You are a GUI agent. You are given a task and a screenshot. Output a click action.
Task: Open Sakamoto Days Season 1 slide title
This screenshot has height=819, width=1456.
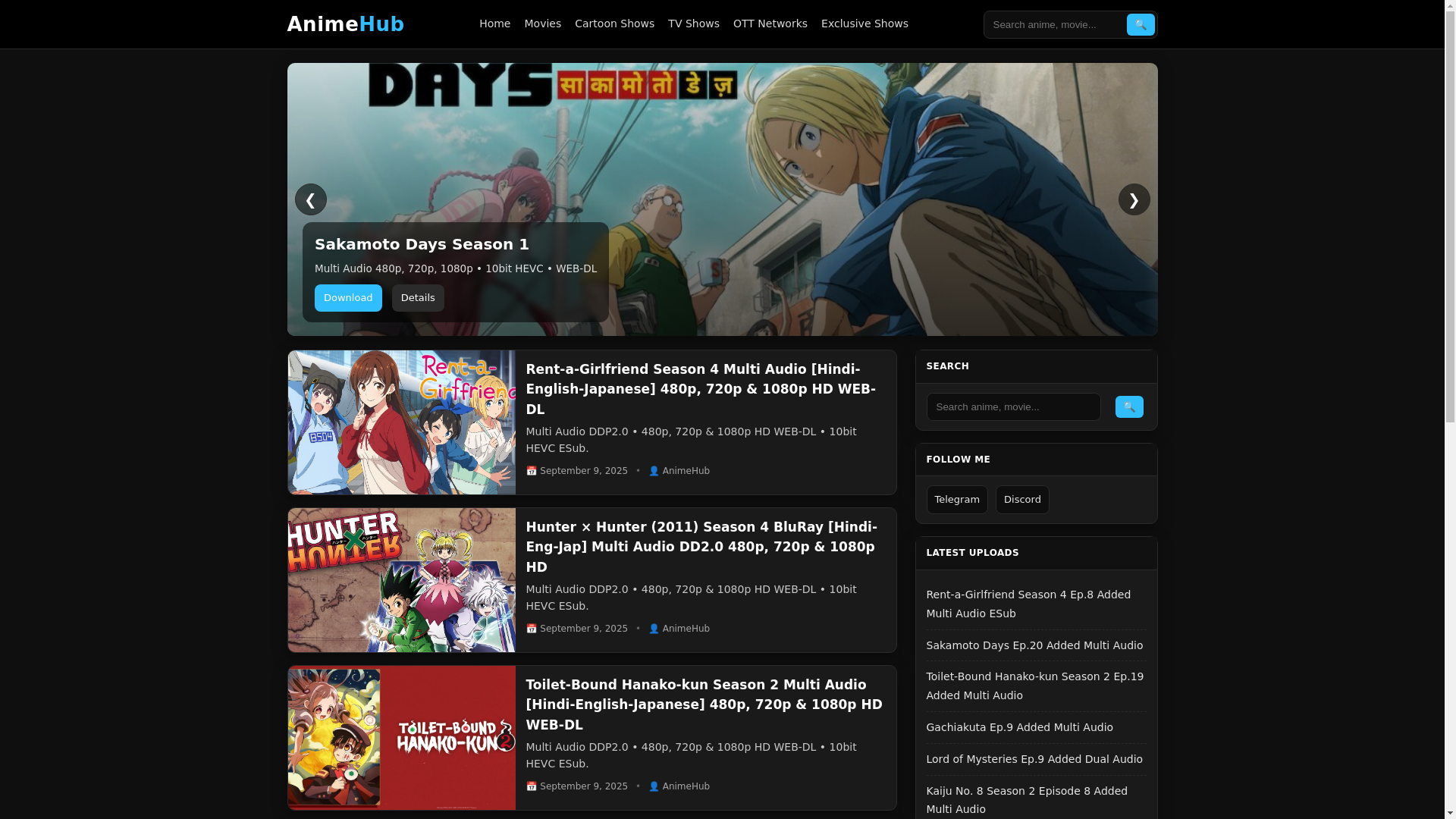click(422, 244)
